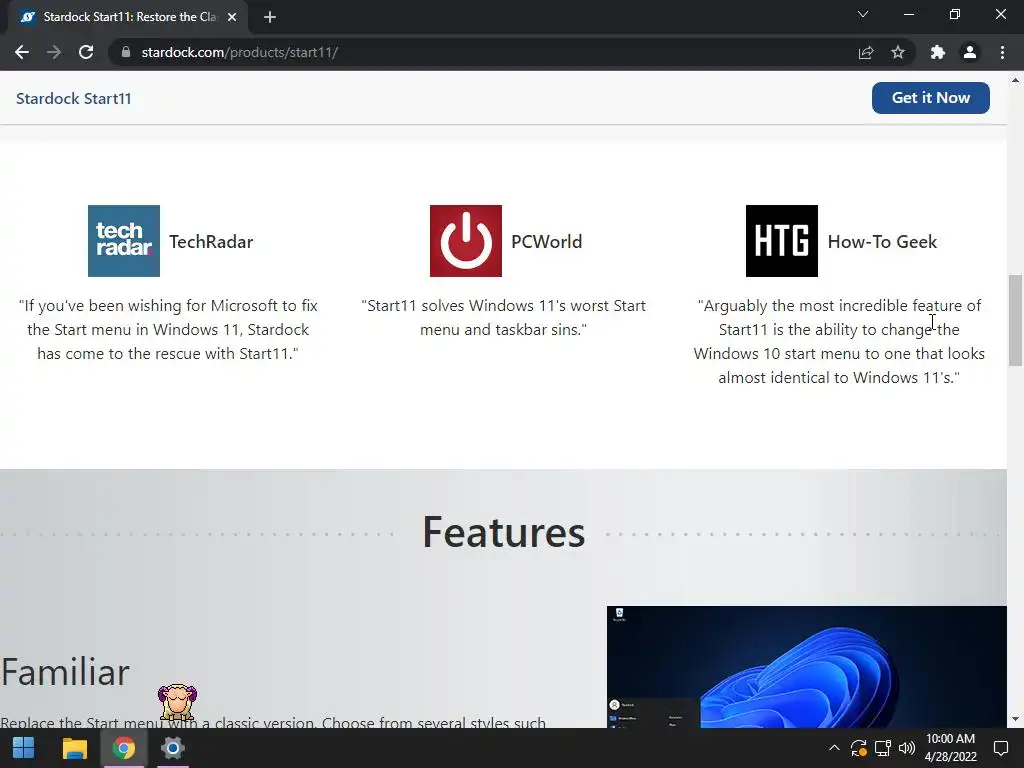Go back to the previous page
The height and width of the screenshot is (768, 1024).
(22, 52)
